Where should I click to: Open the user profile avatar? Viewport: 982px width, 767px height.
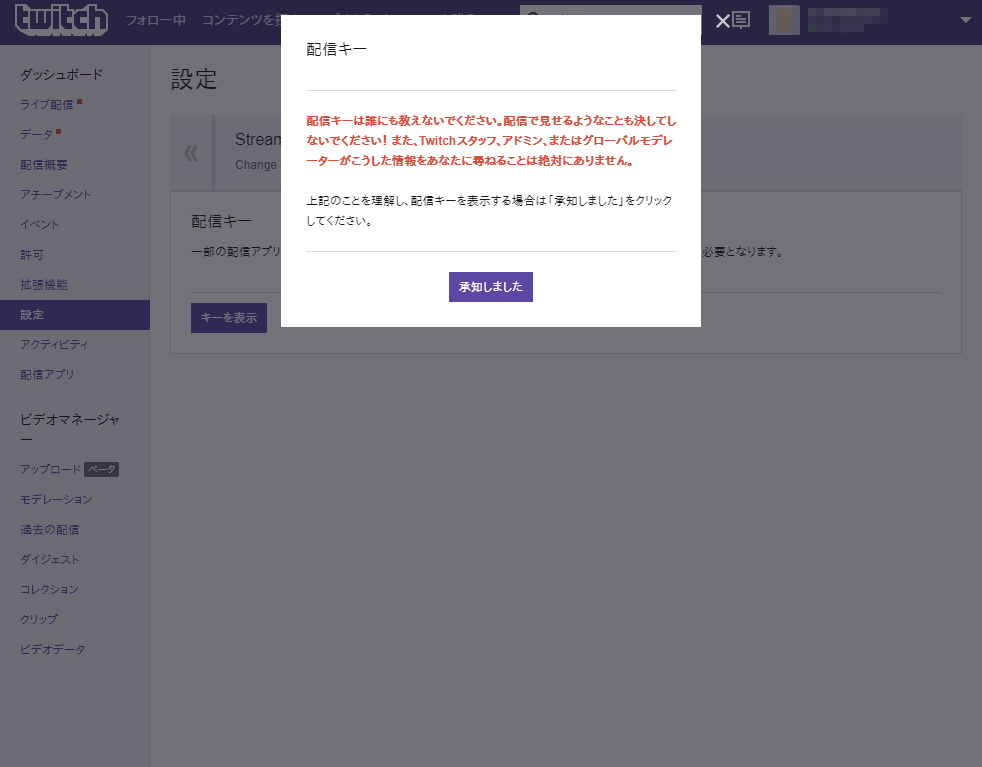tap(784, 19)
